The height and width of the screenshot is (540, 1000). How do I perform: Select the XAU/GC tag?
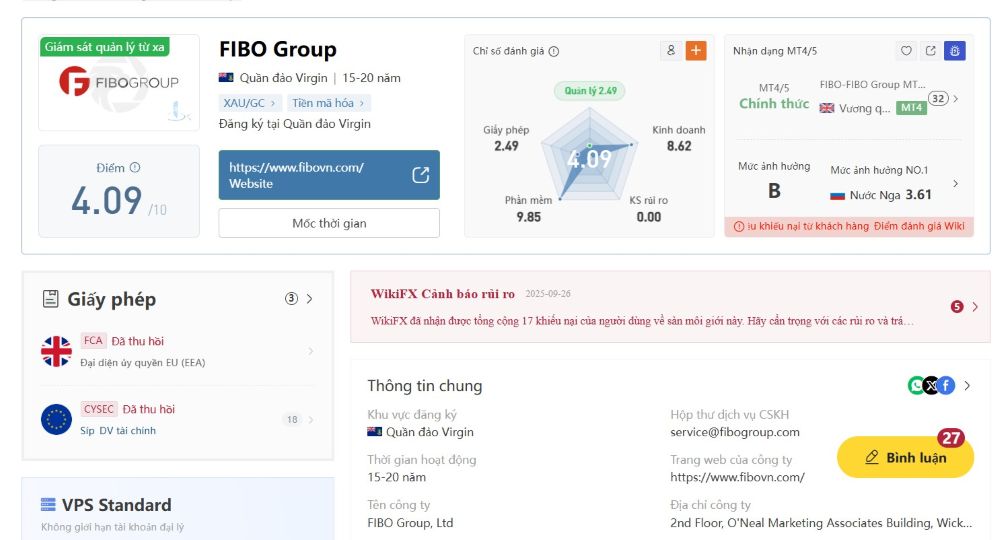tap(249, 103)
